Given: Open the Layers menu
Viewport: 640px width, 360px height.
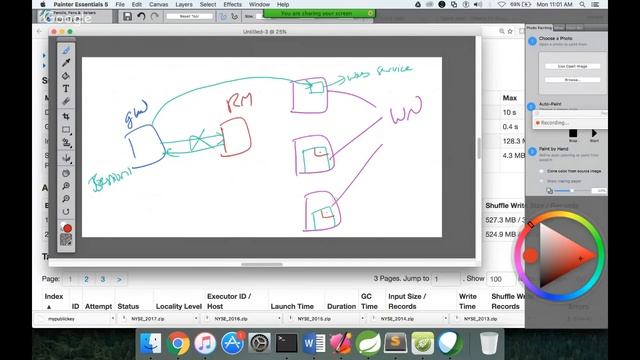Looking at the screenshot, I should point(184,4).
